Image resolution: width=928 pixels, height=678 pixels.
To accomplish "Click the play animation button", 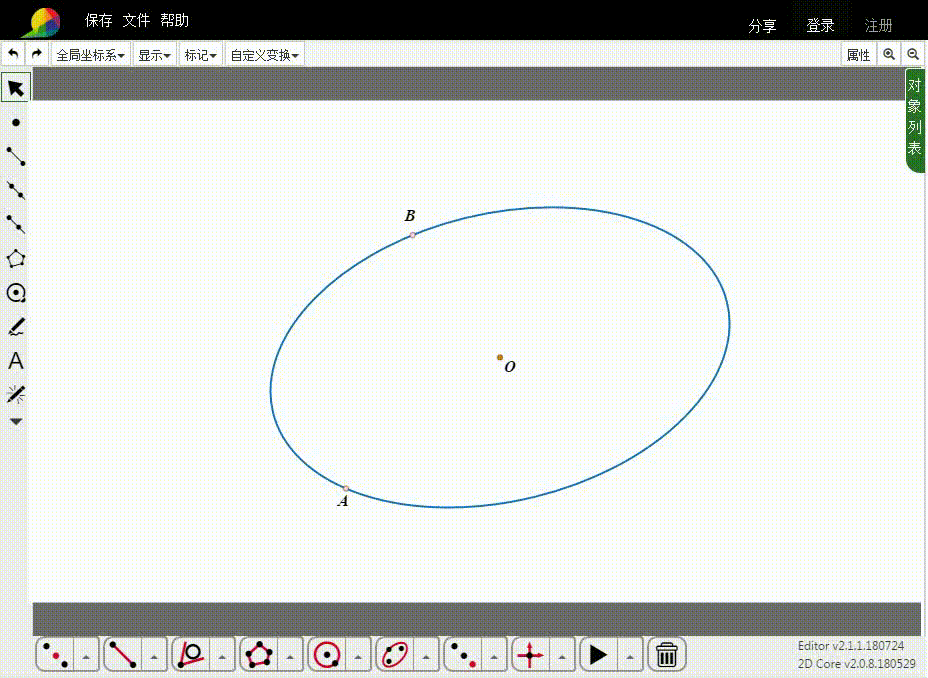I will tap(598, 655).
